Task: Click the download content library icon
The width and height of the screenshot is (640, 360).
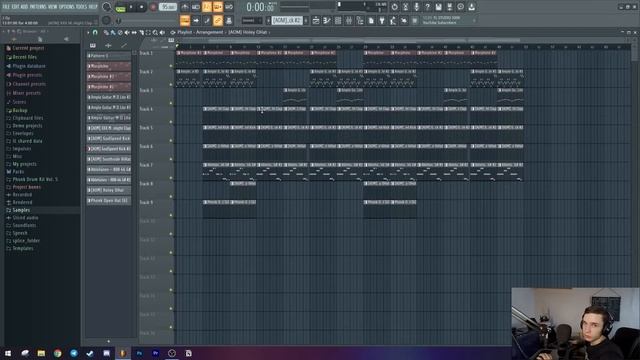Action: click(471, 7)
